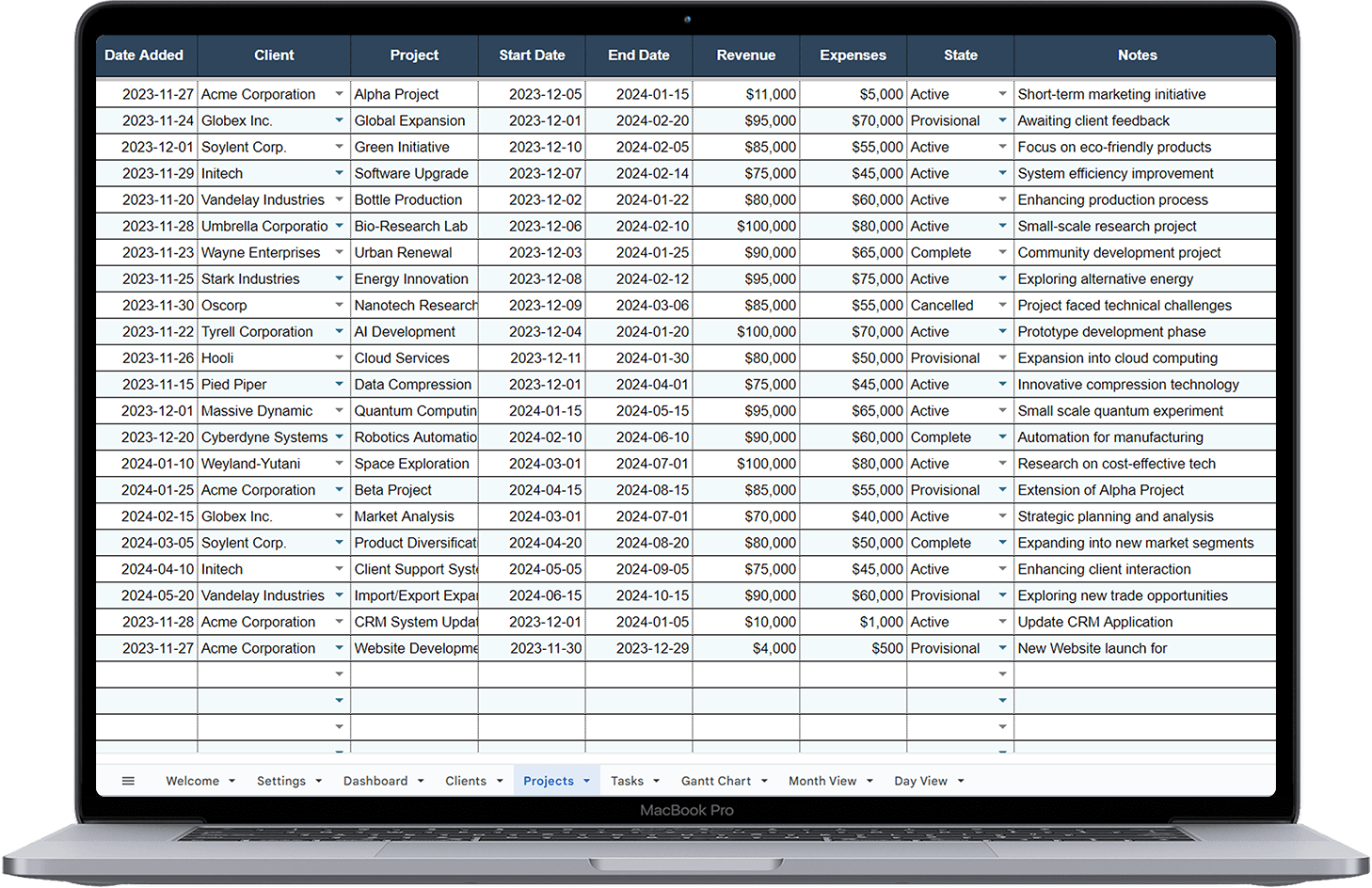Click the Project column header
1372x888 pixels.
coord(414,55)
